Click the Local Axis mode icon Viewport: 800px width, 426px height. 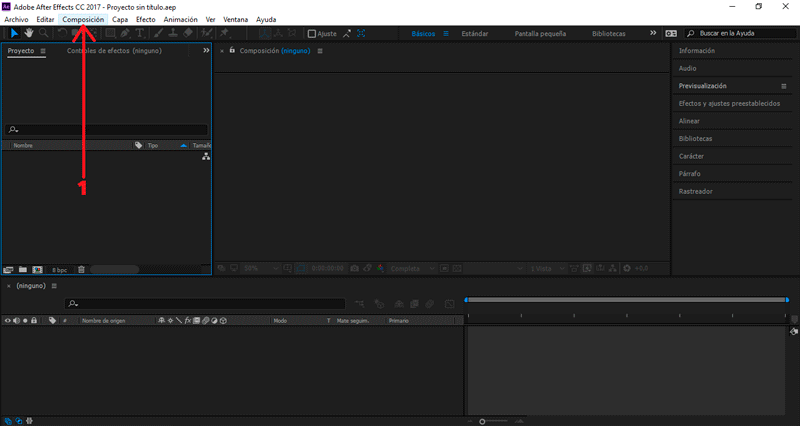[264, 33]
